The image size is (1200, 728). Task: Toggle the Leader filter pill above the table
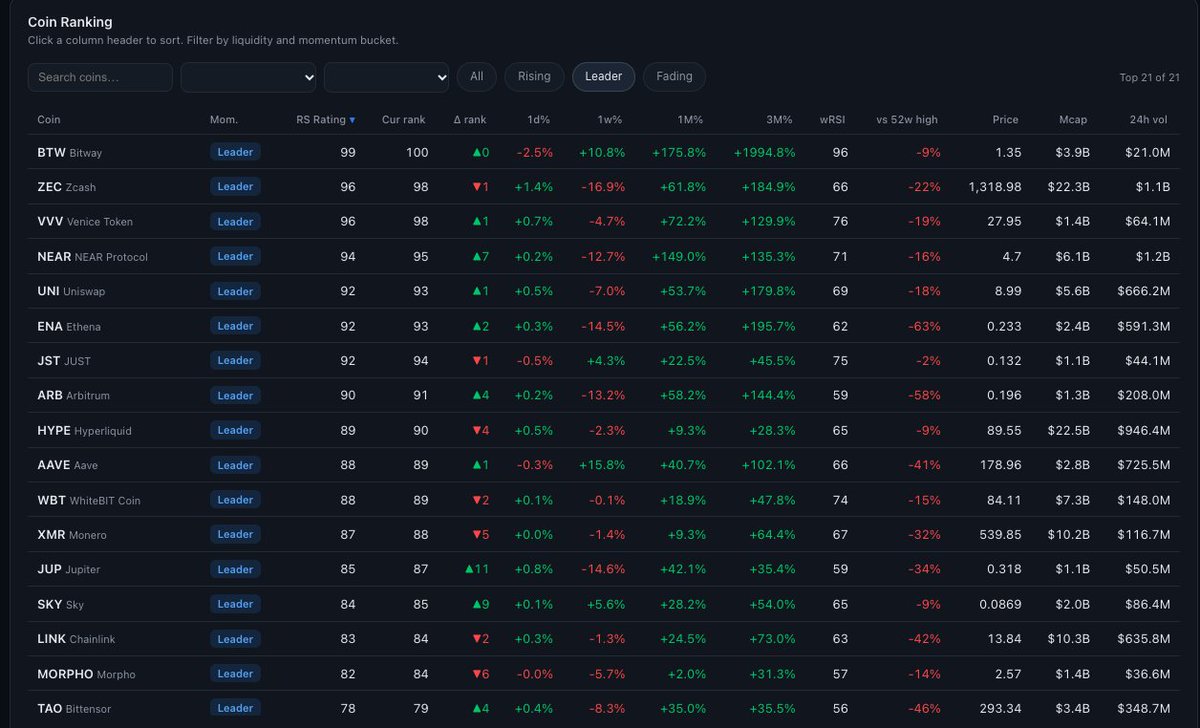pyautogui.click(x=603, y=77)
